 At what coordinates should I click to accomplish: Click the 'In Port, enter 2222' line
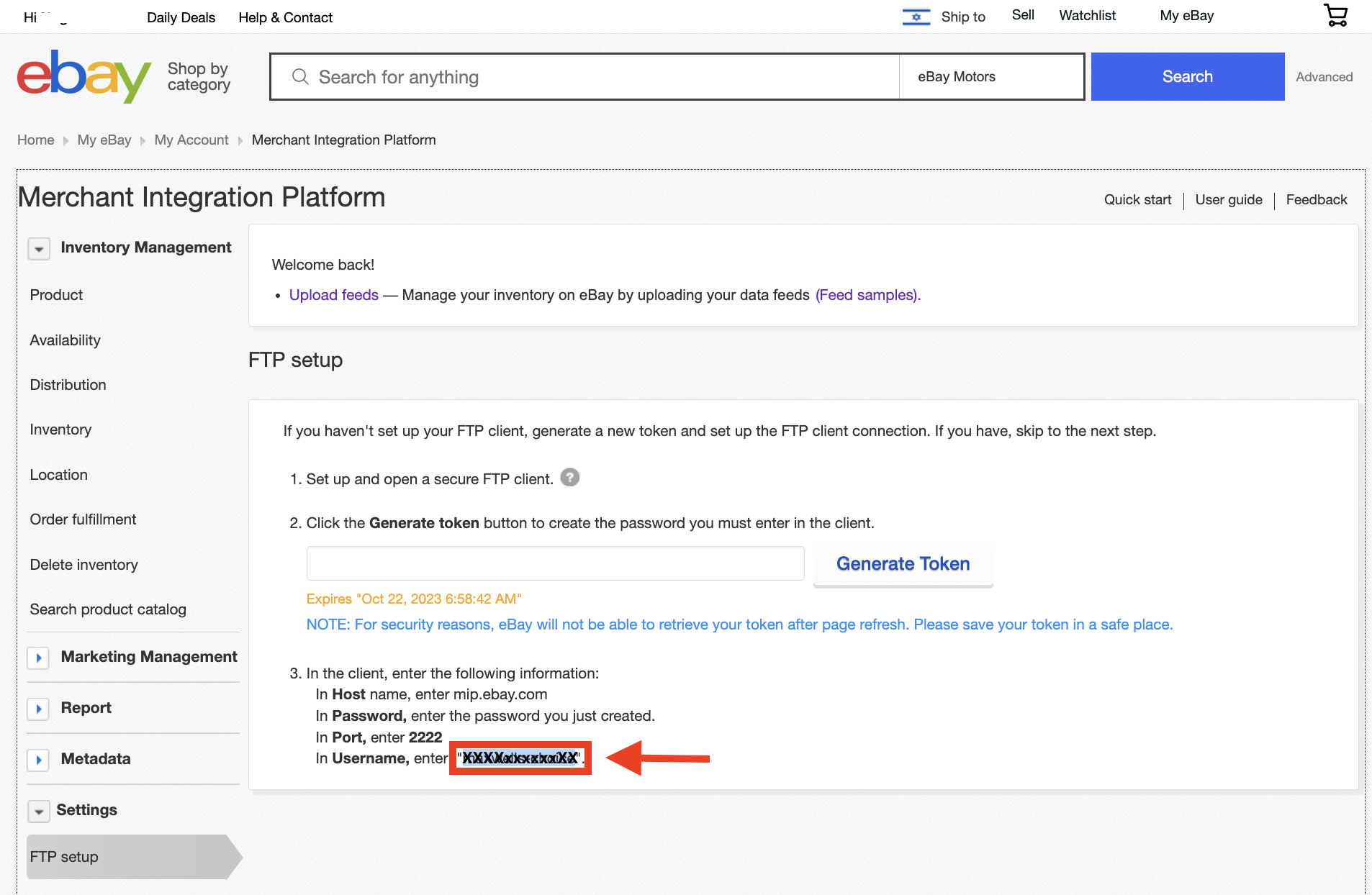[x=379, y=737]
